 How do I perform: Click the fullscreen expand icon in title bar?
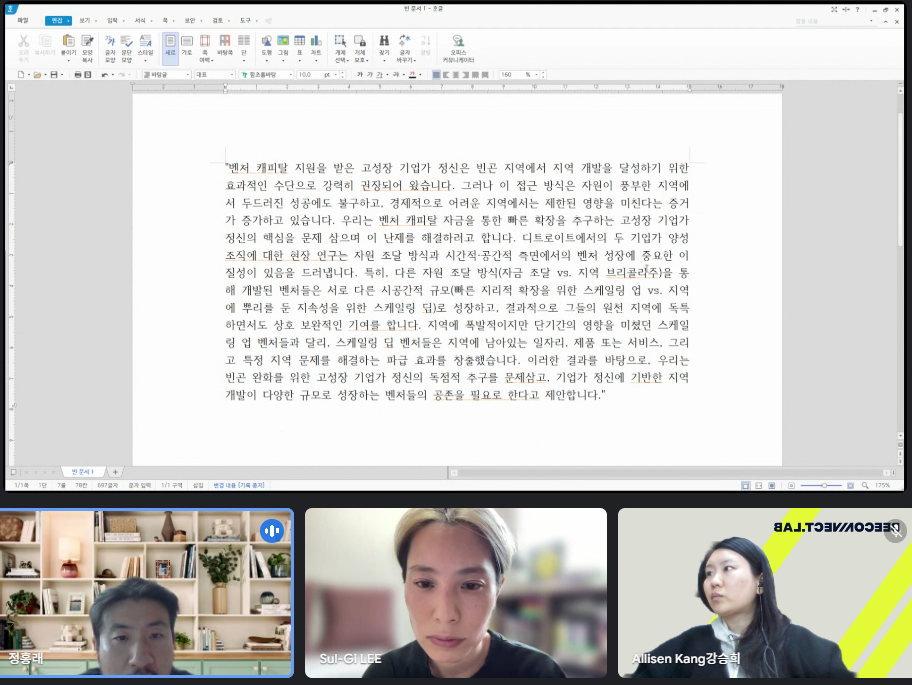834,9
